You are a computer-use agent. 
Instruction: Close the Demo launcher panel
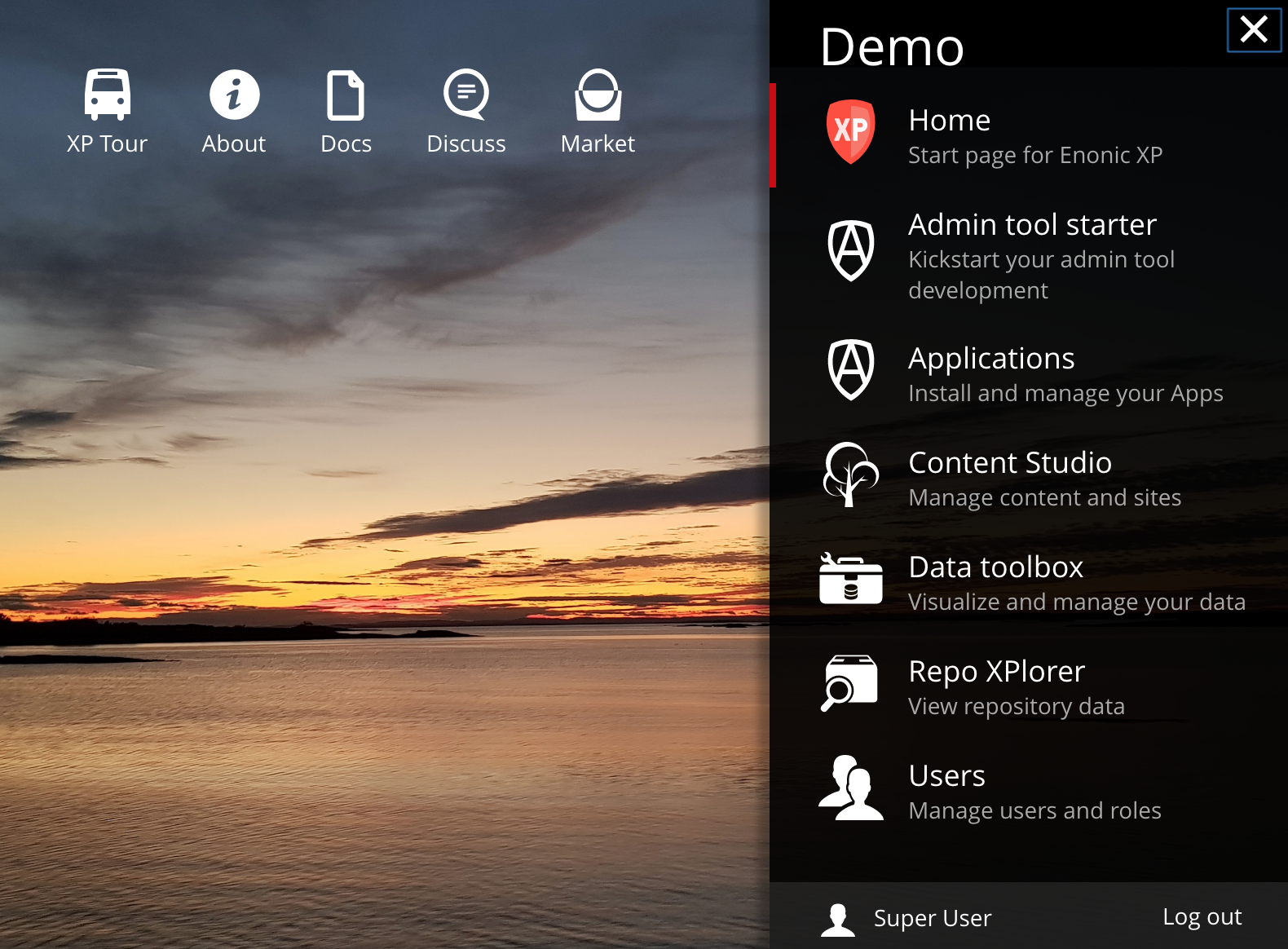(1254, 29)
